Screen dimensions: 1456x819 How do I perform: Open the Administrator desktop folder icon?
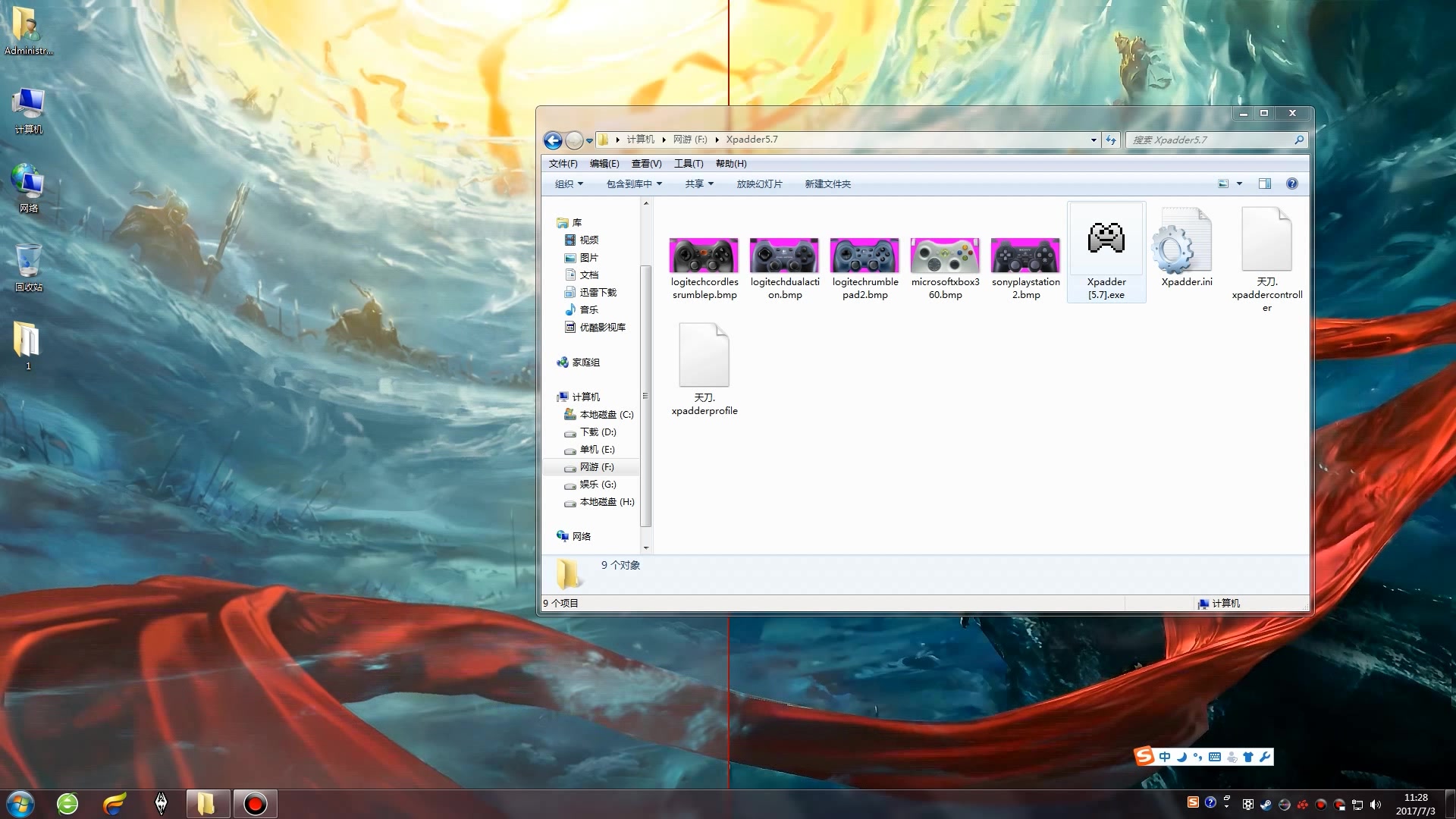[28, 31]
